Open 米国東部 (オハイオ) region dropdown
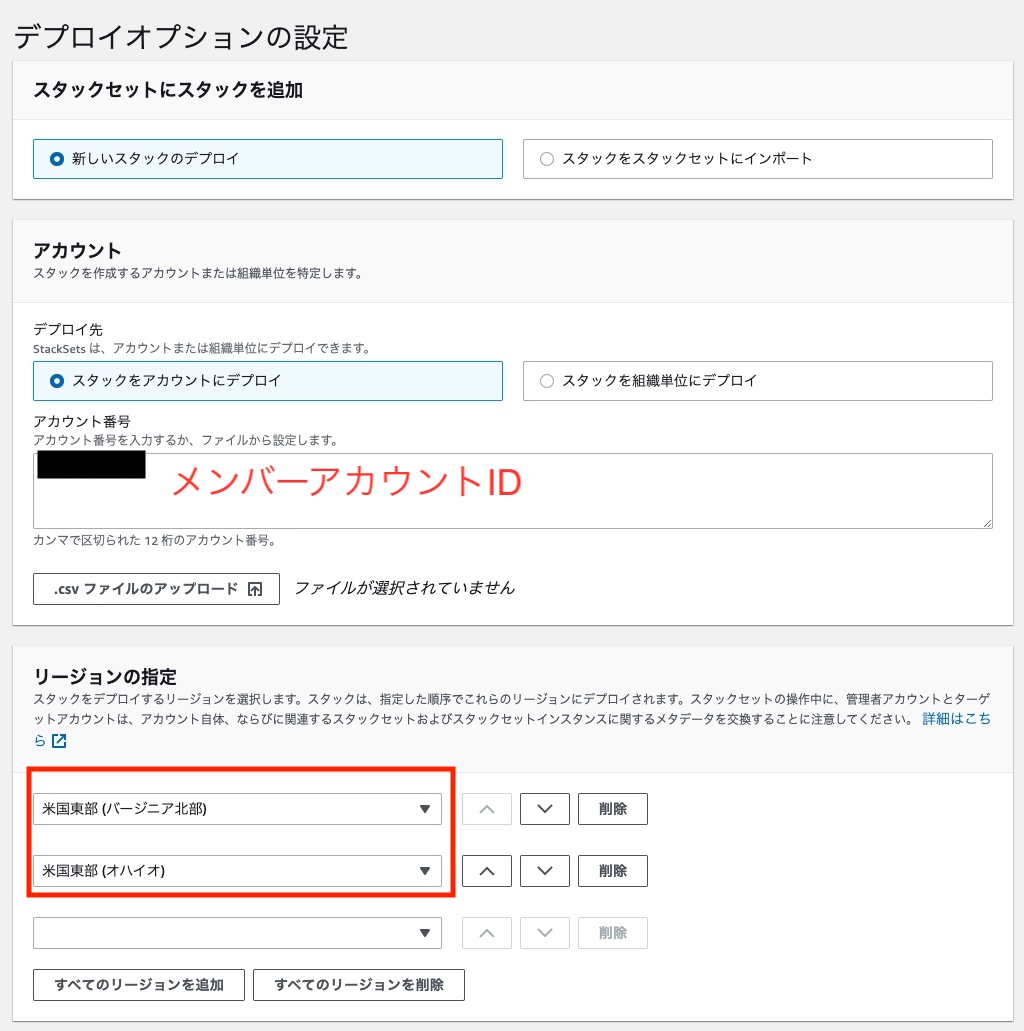The width and height of the screenshot is (1024, 1031). tap(237, 871)
